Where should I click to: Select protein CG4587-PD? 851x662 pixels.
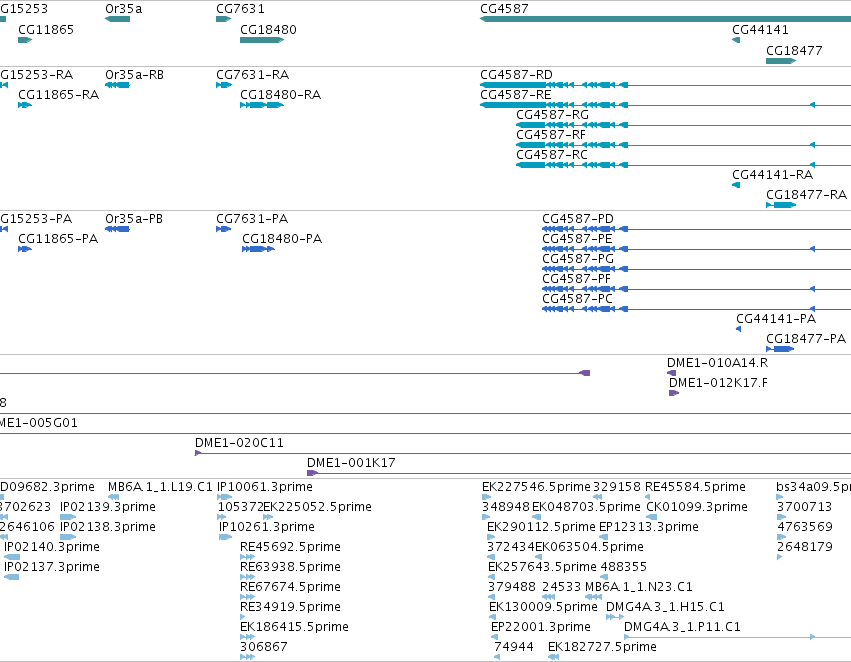point(696,229)
